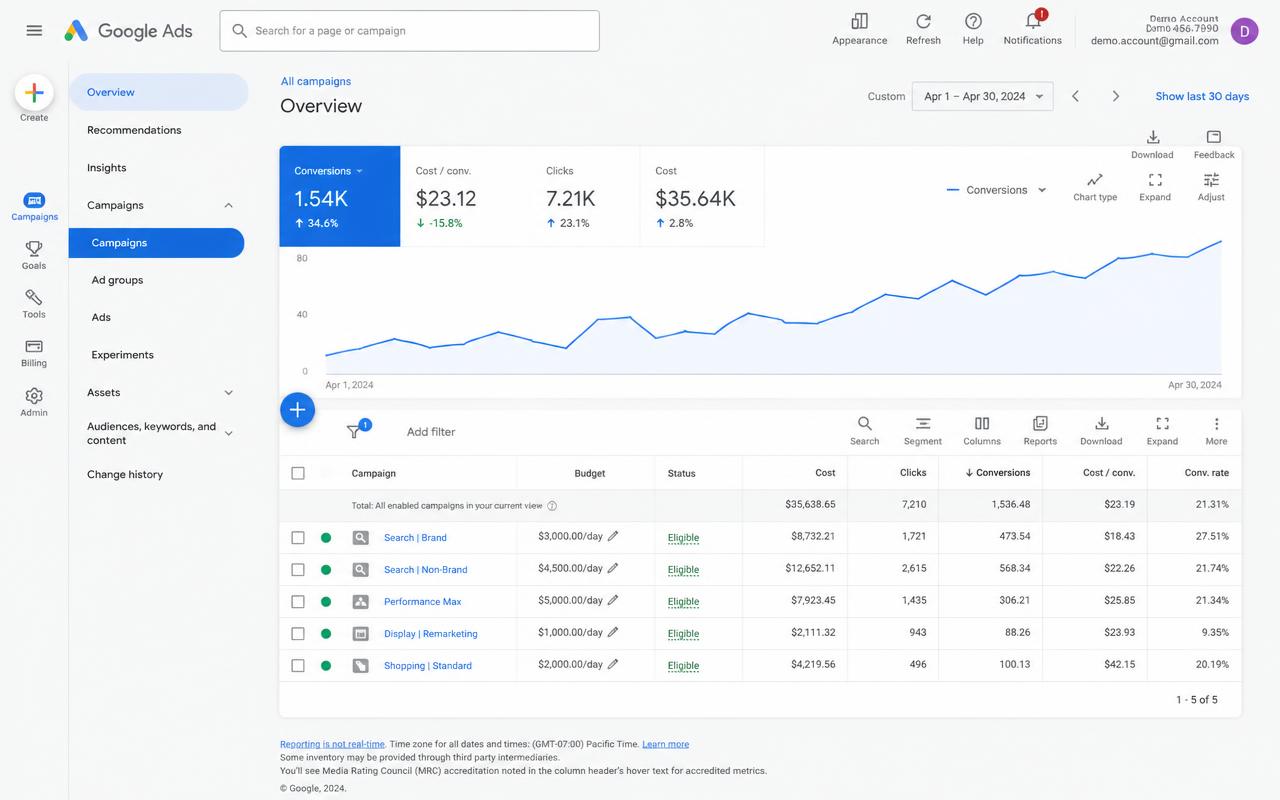Open Overview in the sidebar
The height and width of the screenshot is (800, 1280).
158,92
